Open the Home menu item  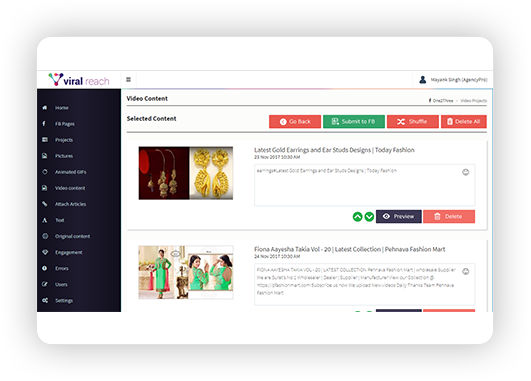(62, 108)
